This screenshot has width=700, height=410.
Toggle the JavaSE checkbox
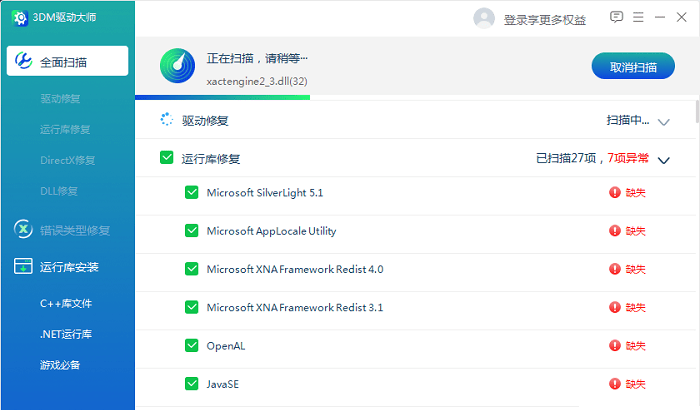[192, 383]
